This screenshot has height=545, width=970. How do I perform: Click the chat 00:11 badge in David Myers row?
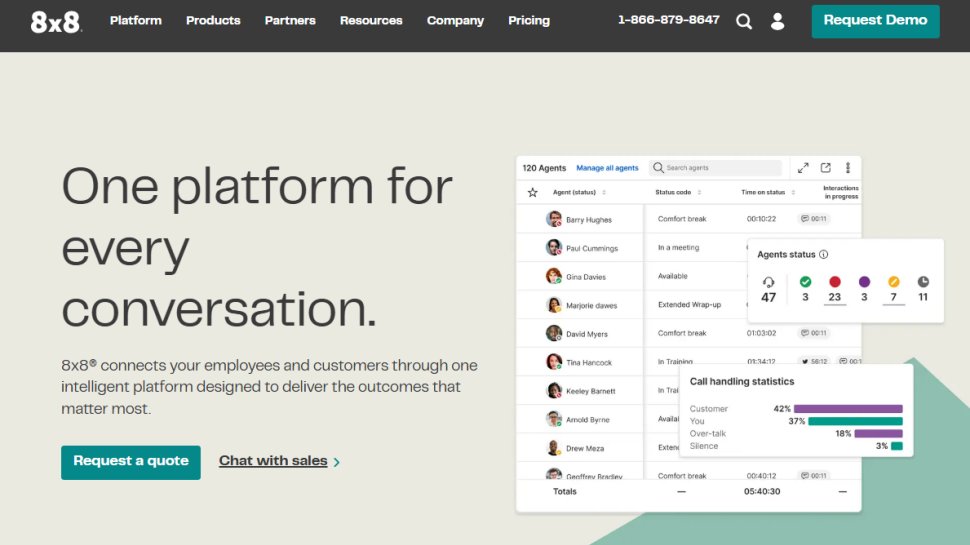[813, 333]
